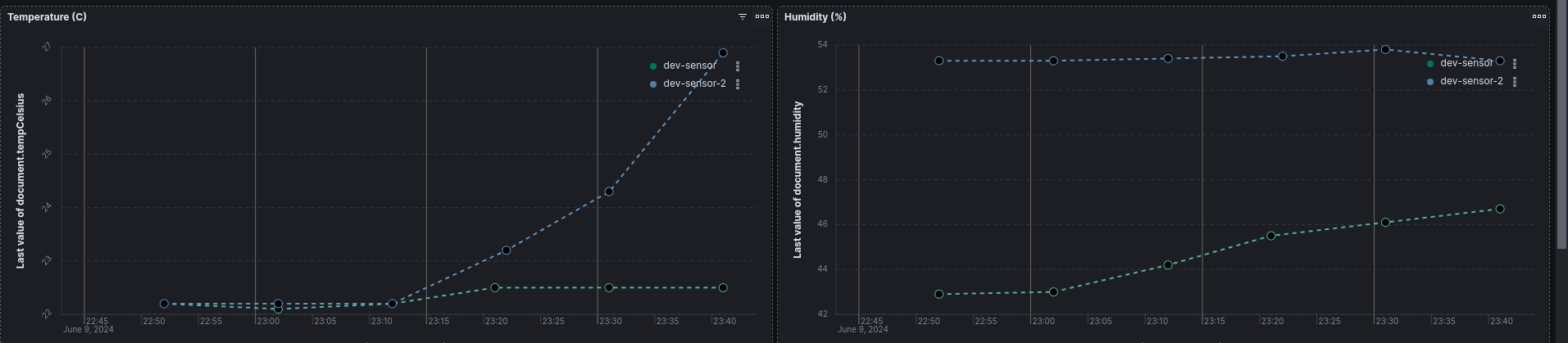Click the June 9, 2024 label in Humidity chart
Viewport: 1568px width, 343px height.
tap(863, 330)
